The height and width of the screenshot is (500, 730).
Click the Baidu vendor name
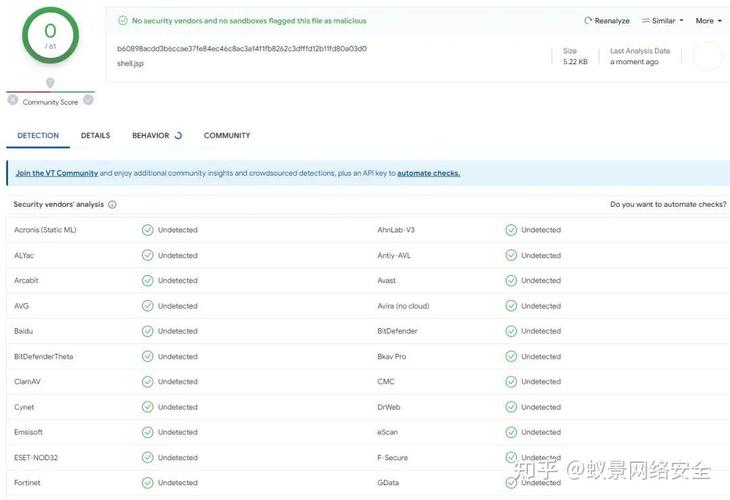point(23,331)
